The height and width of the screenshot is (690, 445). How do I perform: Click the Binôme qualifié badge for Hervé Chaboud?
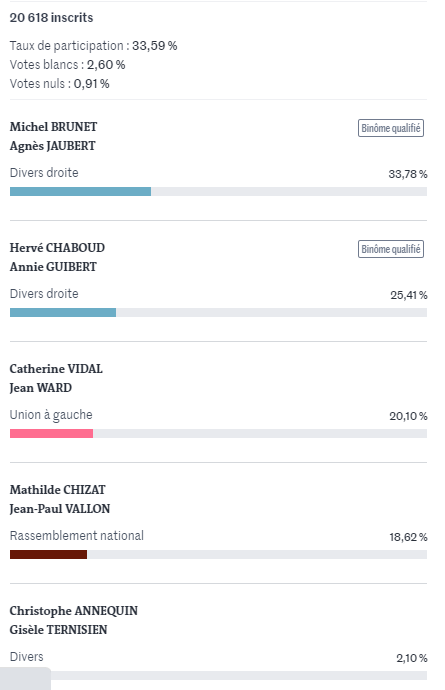coord(391,249)
